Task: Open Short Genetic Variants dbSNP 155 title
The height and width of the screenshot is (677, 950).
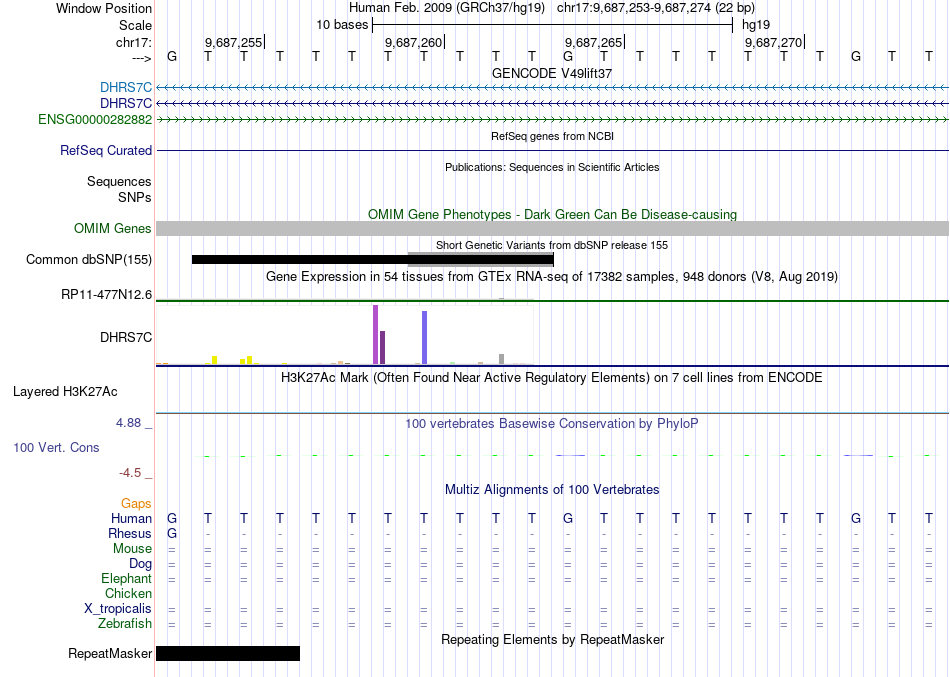Action: point(552,245)
